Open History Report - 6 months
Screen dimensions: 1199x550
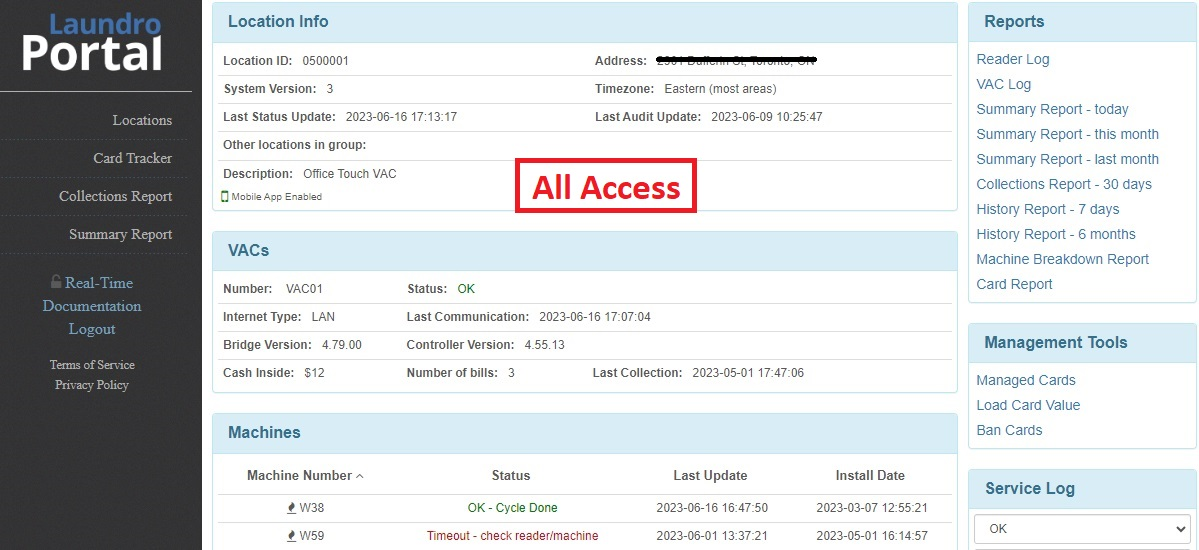pos(1056,234)
